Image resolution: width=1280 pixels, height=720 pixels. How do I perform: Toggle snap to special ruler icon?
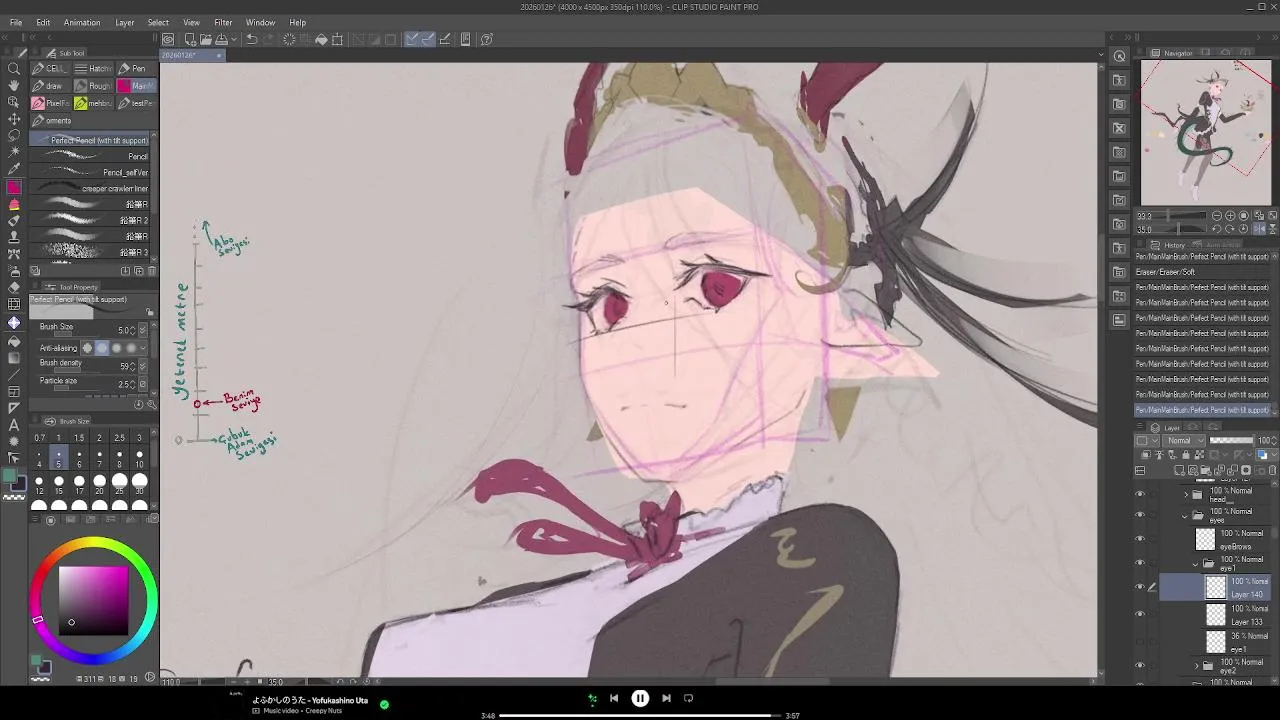[x=428, y=39]
